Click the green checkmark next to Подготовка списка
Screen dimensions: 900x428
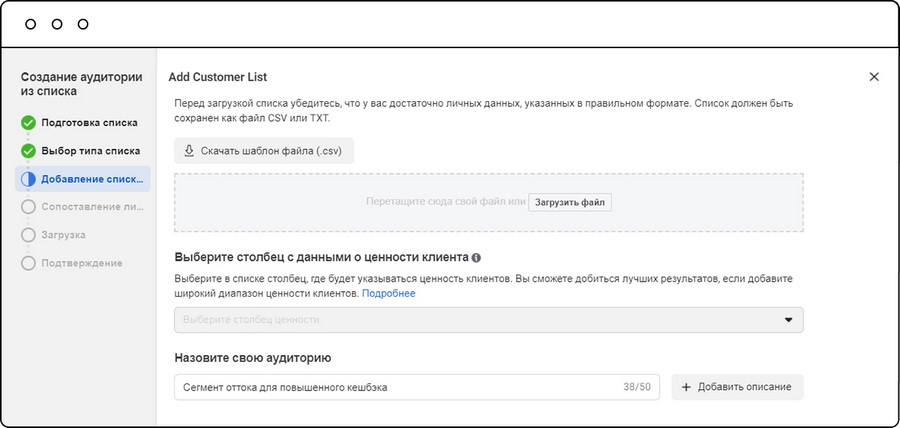click(28, 123)
